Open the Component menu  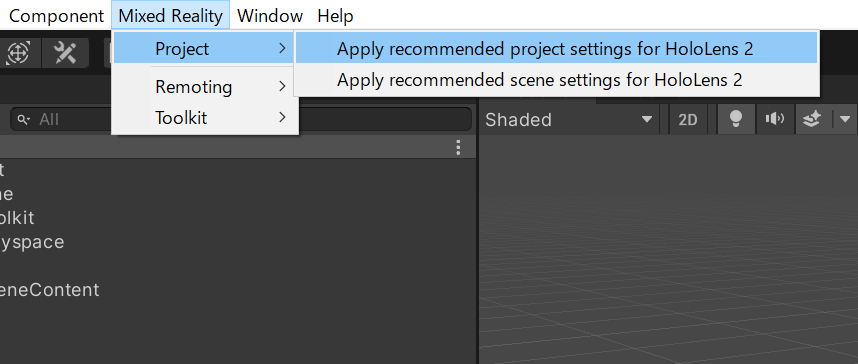coord(56,16)
